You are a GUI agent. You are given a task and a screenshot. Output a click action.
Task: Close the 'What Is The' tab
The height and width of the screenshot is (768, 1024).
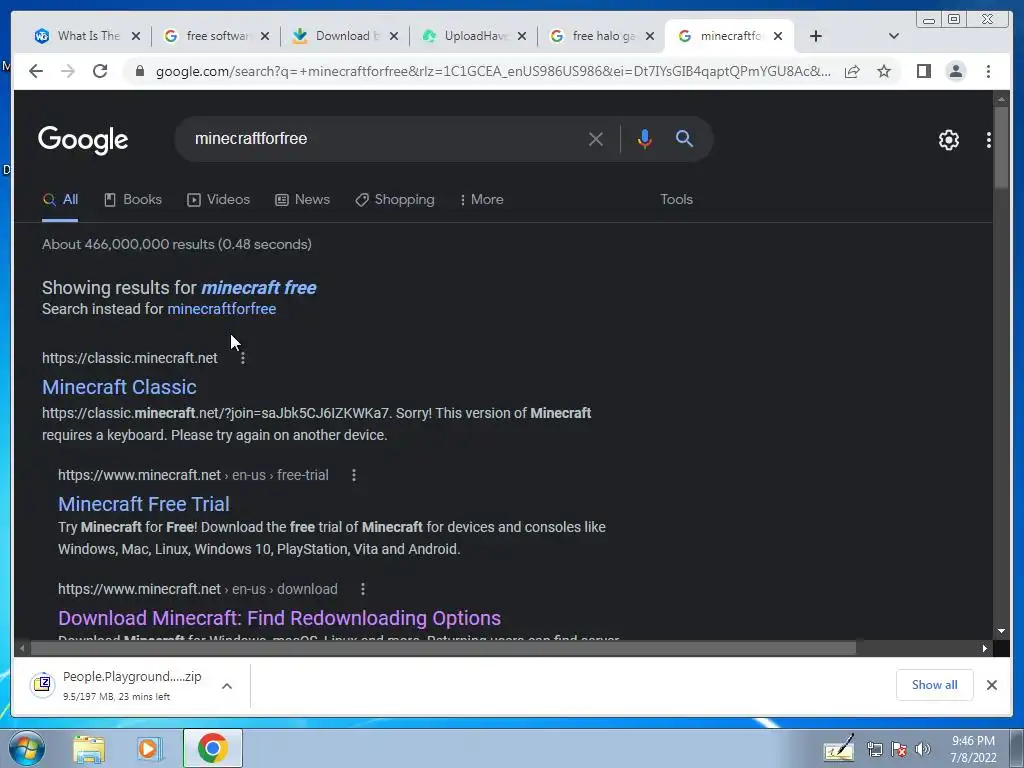[x=136, y=36]
